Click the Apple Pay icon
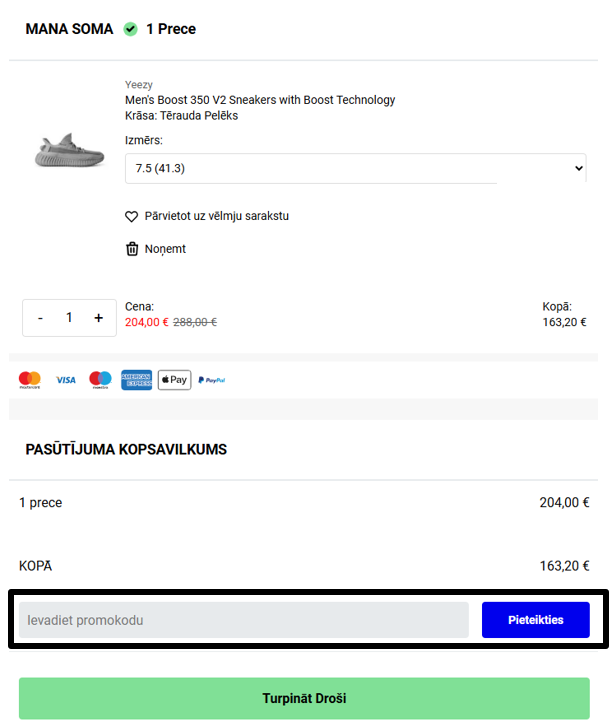Screen dimensions: 614x728 [x=174, y=380]
